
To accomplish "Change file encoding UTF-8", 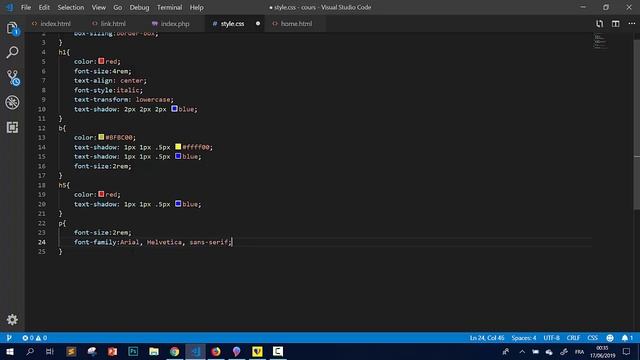I will [551, 338].
